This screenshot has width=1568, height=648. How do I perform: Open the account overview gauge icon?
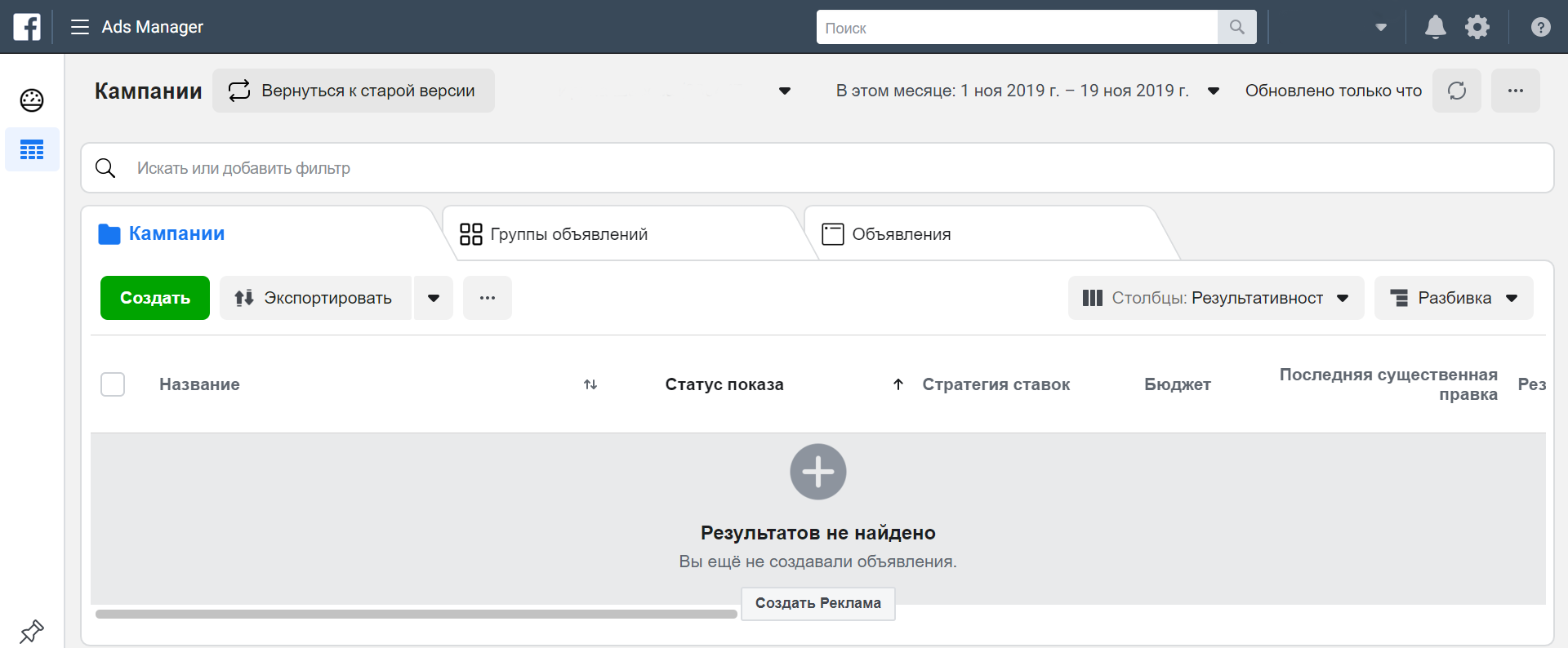click(x=32, y=100)
